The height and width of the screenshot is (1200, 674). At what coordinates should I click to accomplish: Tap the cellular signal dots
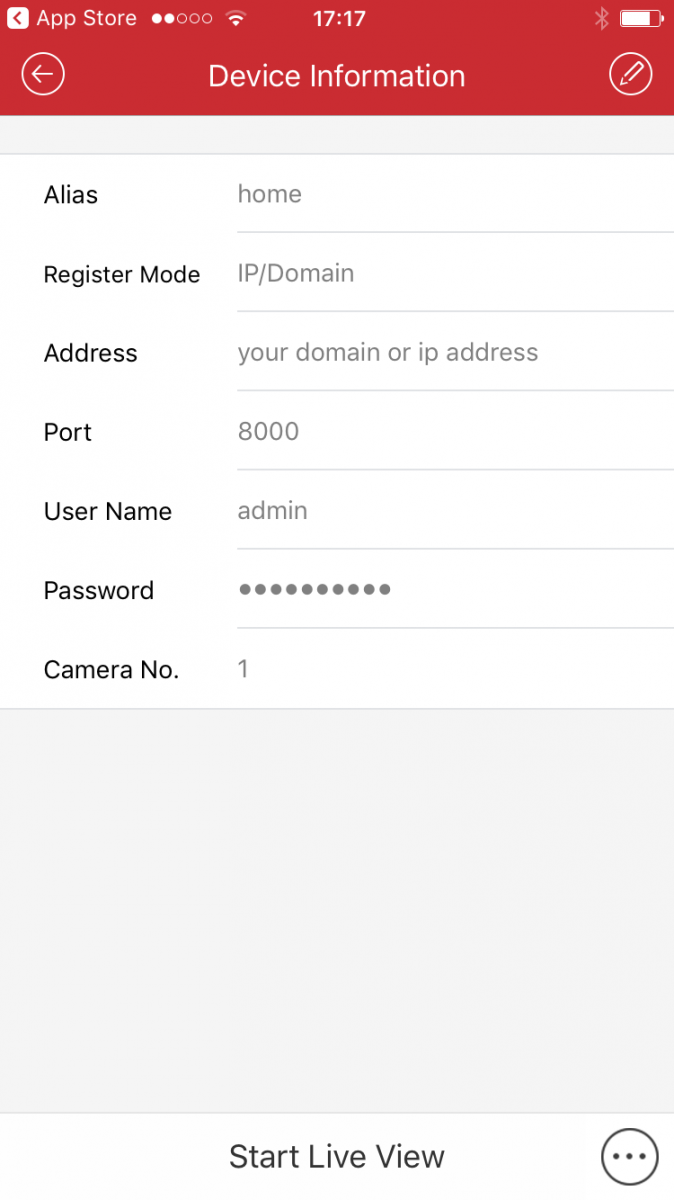tap(181, 19)
